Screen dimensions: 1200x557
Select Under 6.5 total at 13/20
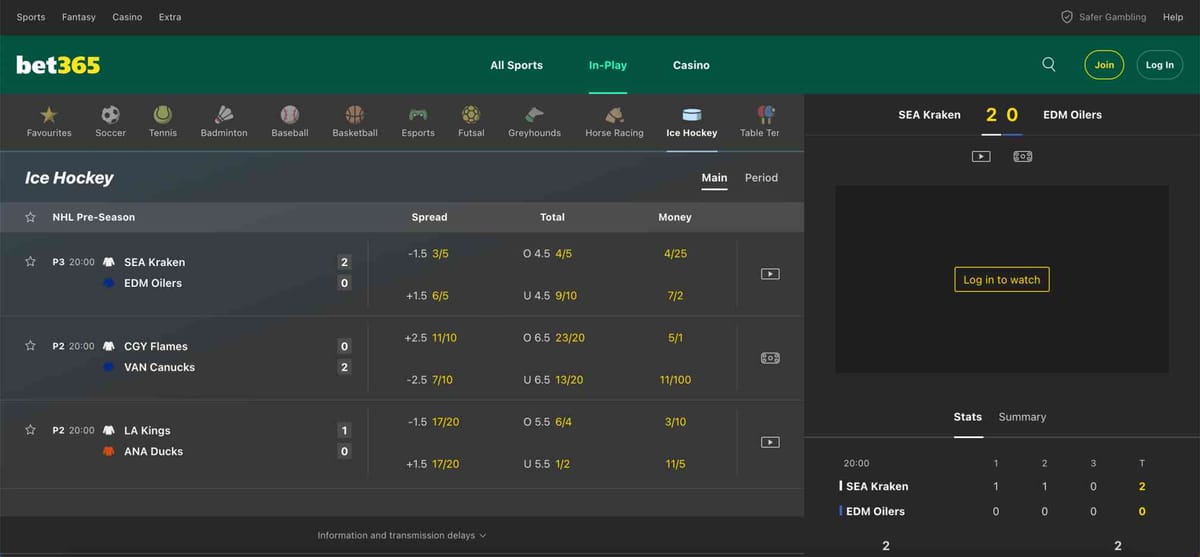pos(553,380)
